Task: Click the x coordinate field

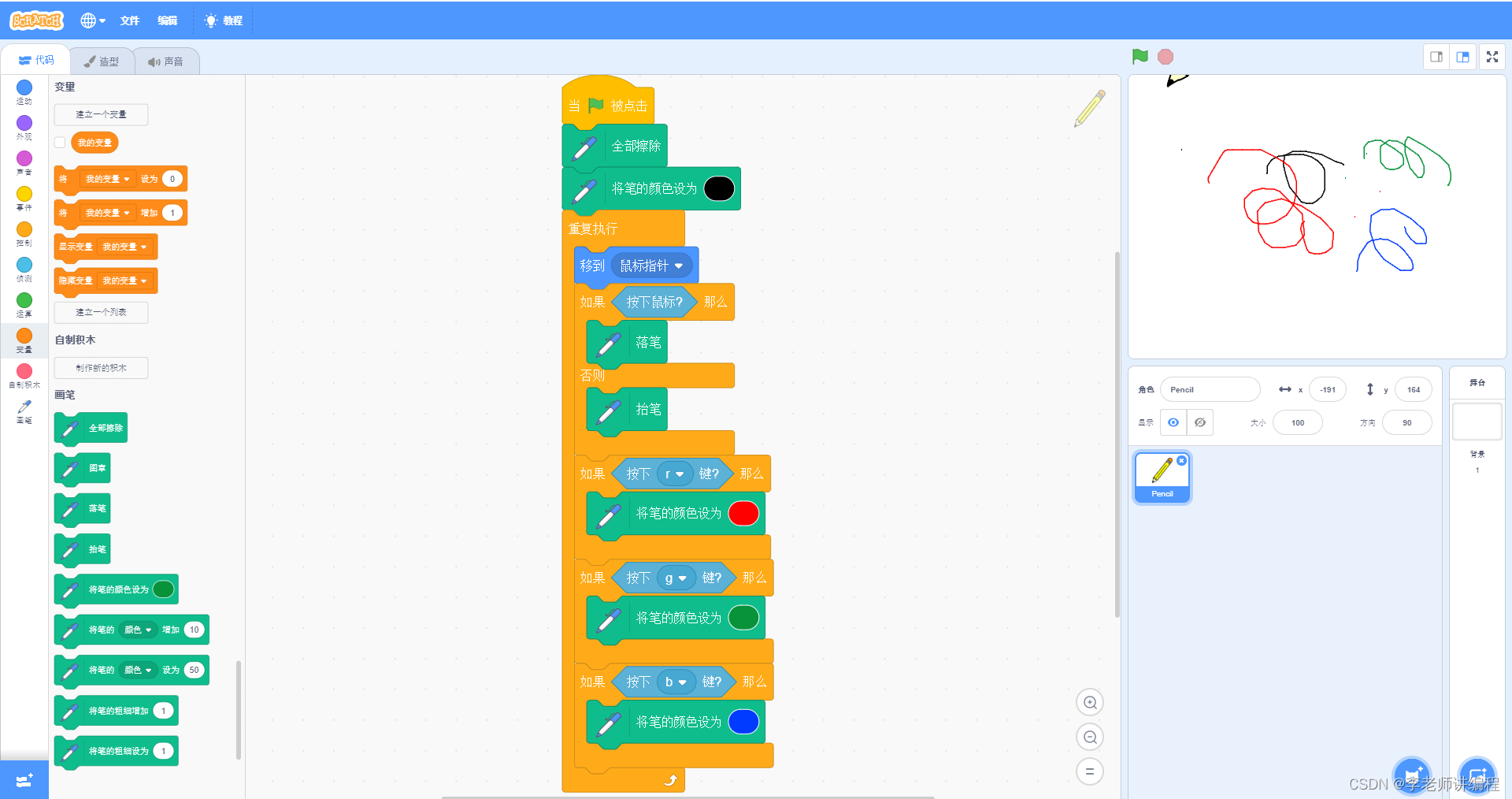Action: (x=1328, y=389)
